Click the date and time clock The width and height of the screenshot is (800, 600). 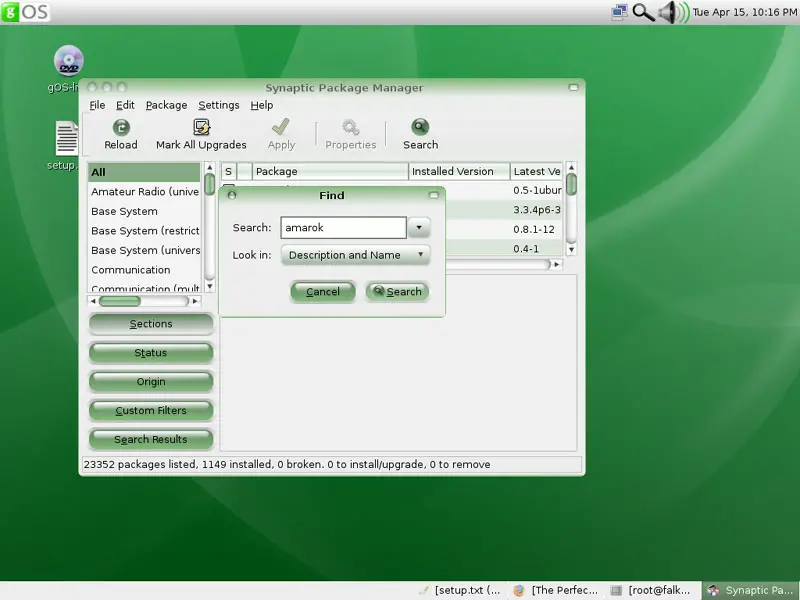(x=744, y=12)
